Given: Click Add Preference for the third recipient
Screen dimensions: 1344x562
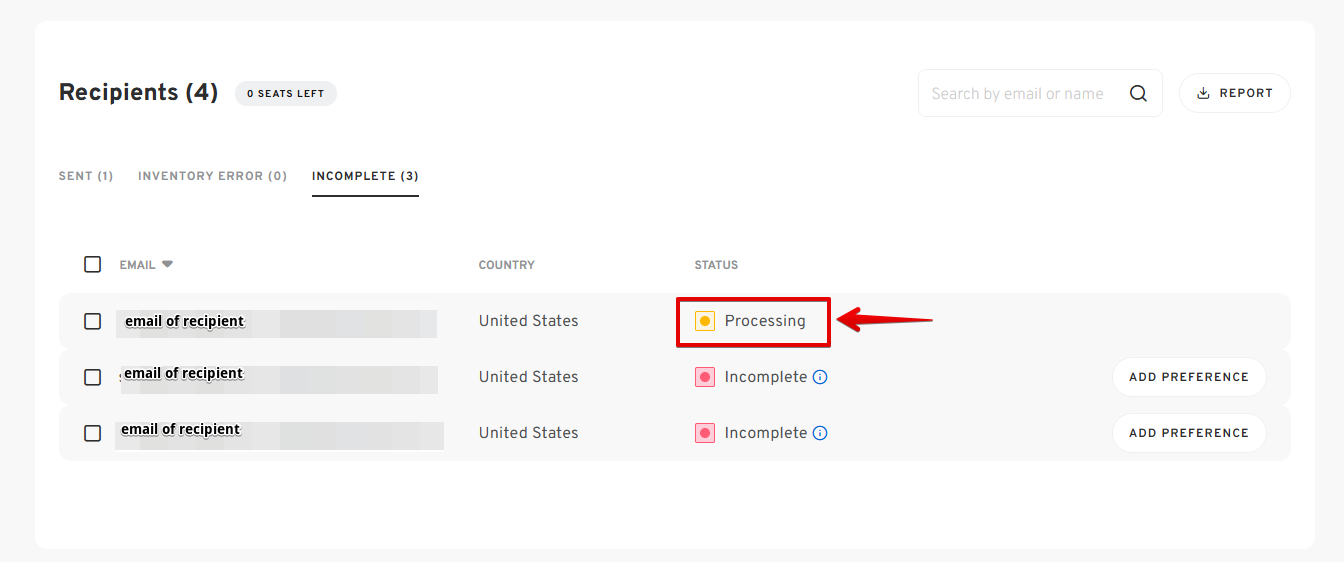Looking at the screenshot, I should tap(1189, 433).
